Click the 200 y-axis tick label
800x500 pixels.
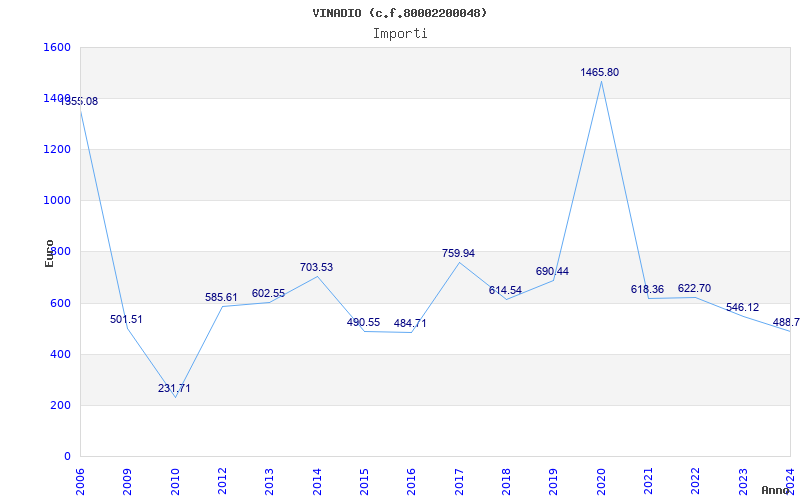(x=60, y=406)
